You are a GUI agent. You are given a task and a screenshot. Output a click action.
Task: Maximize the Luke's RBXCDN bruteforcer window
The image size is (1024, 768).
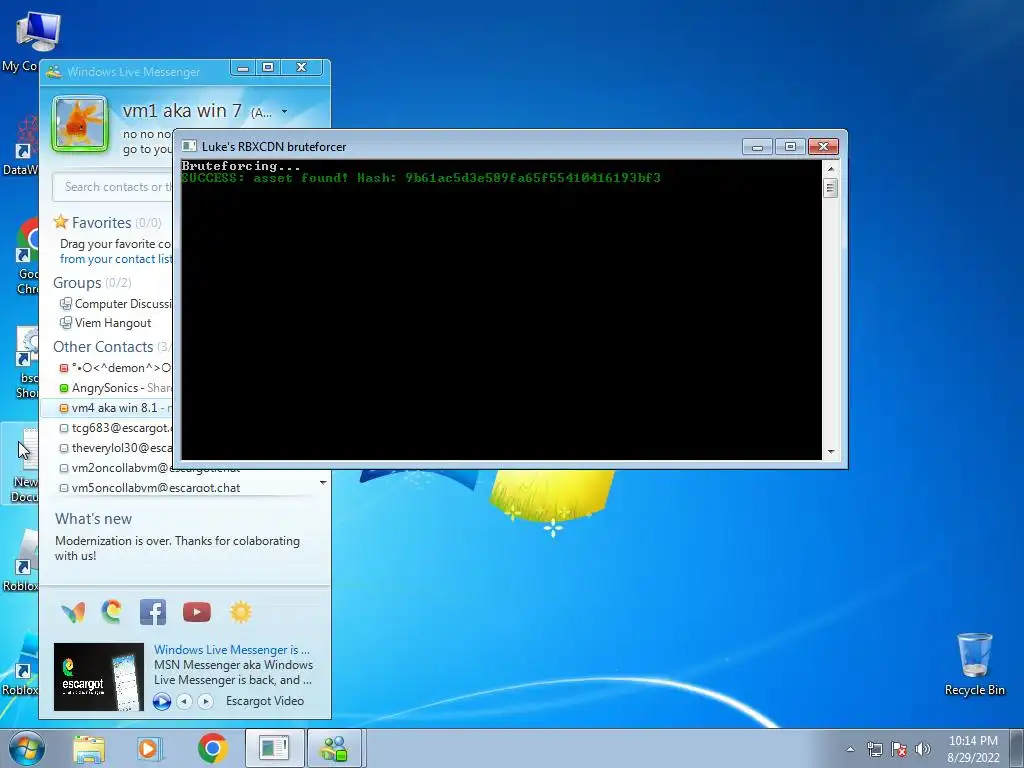790,147
